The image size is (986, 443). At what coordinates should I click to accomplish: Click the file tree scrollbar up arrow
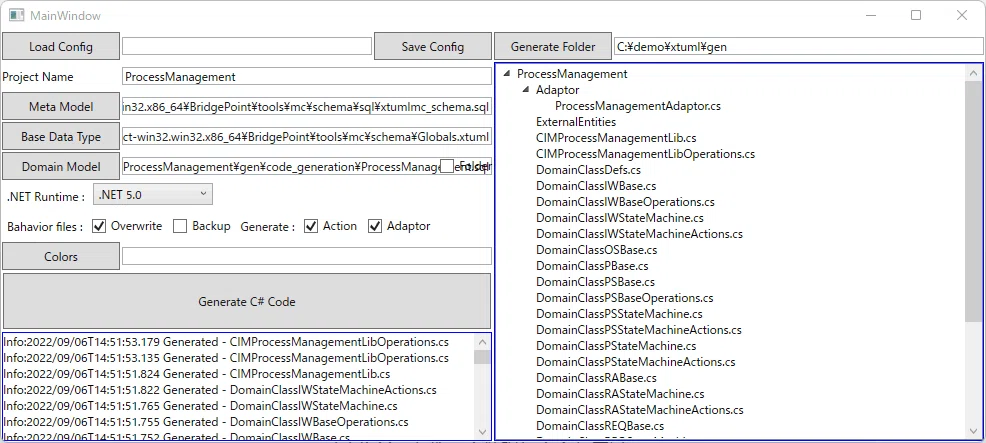(973, 71)
